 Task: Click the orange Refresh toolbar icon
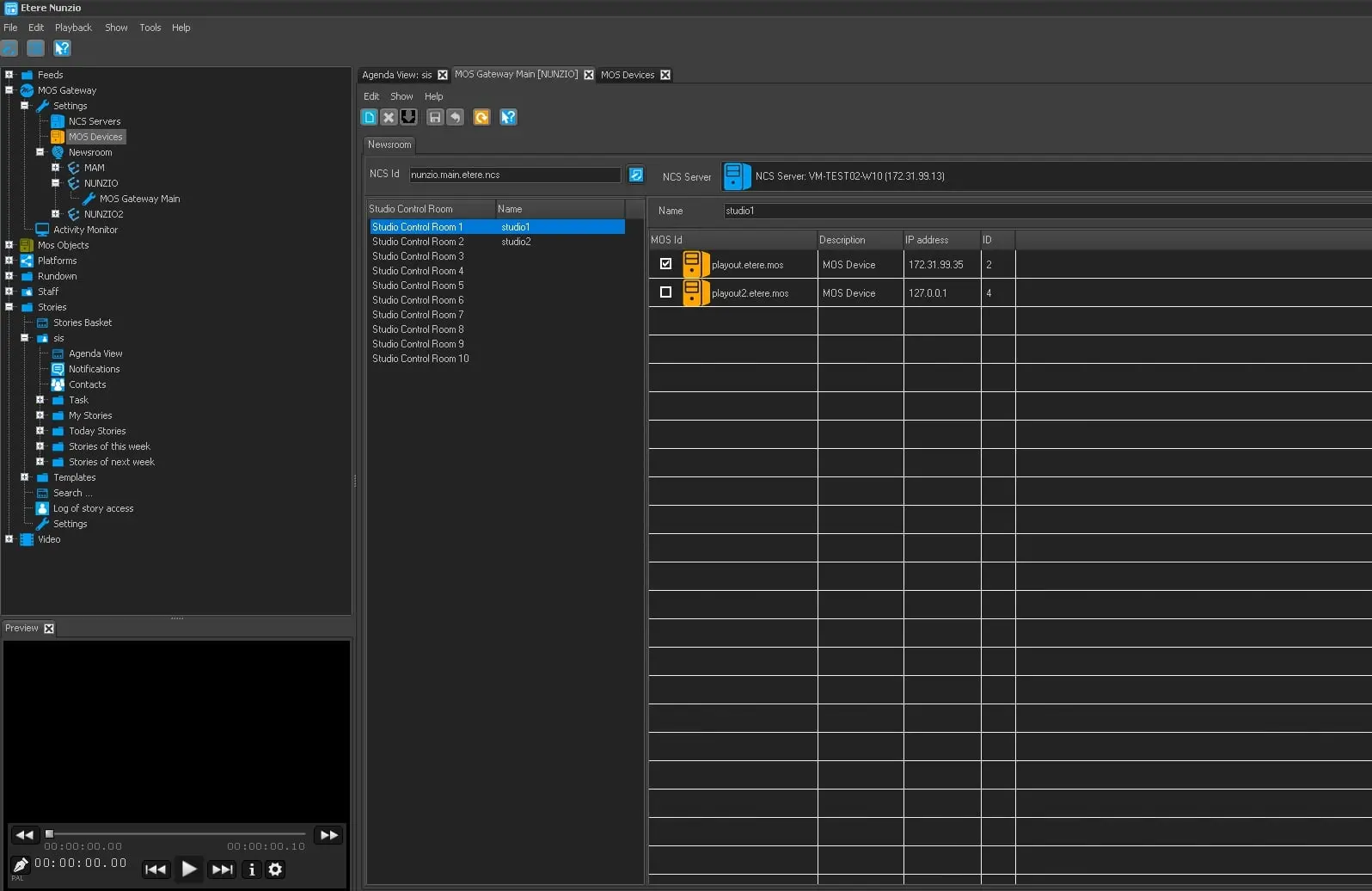tap(481, 117)
